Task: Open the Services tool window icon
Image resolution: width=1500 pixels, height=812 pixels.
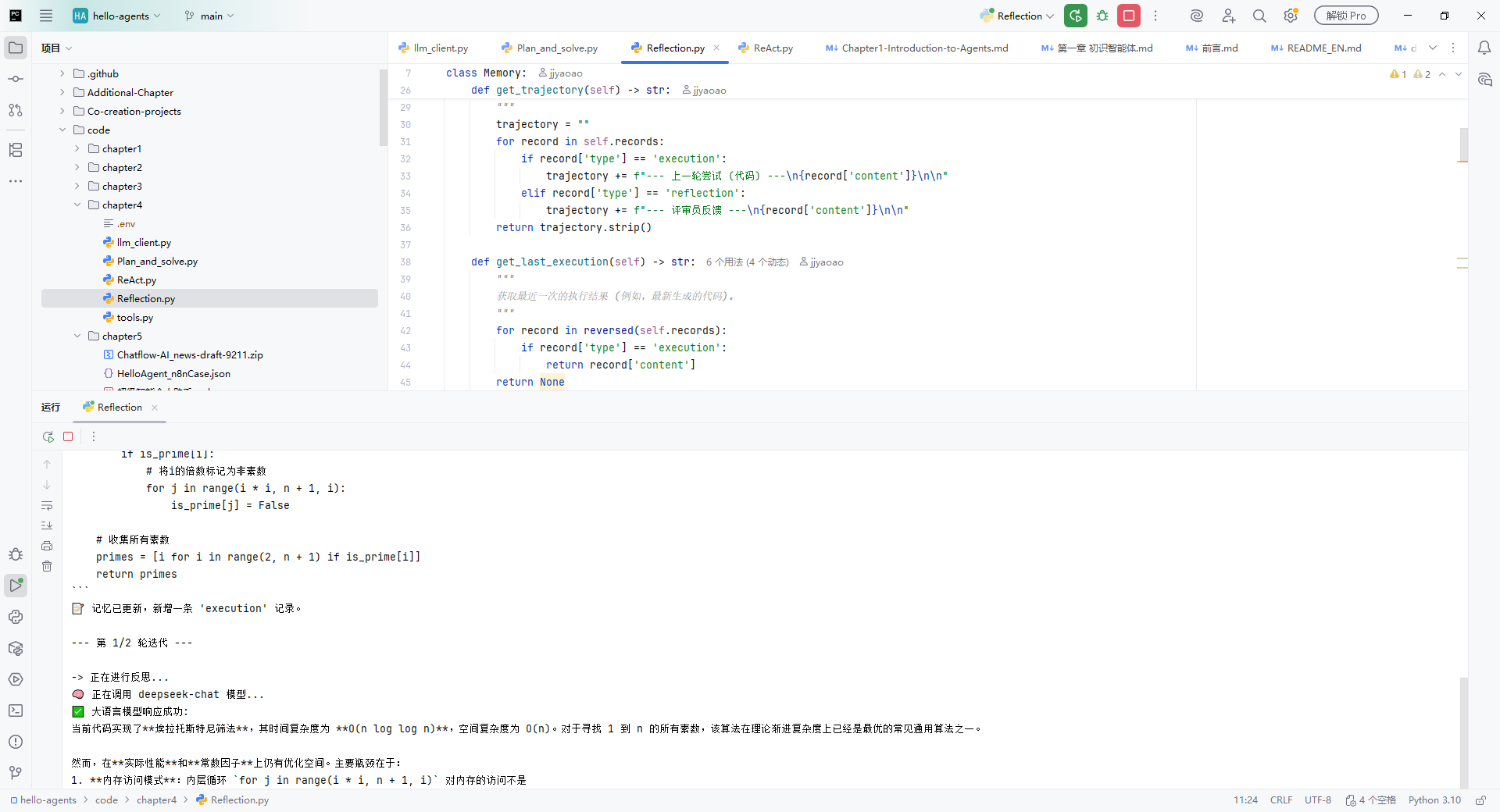Action: click(16, 679)
